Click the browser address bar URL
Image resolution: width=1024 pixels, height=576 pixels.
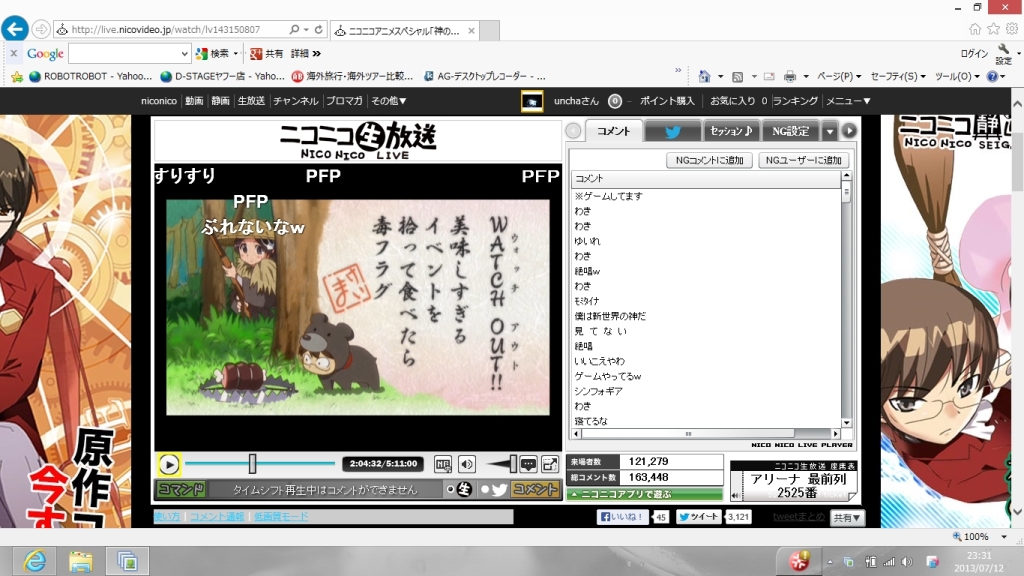pyautogui.click(x=166, y=29)
